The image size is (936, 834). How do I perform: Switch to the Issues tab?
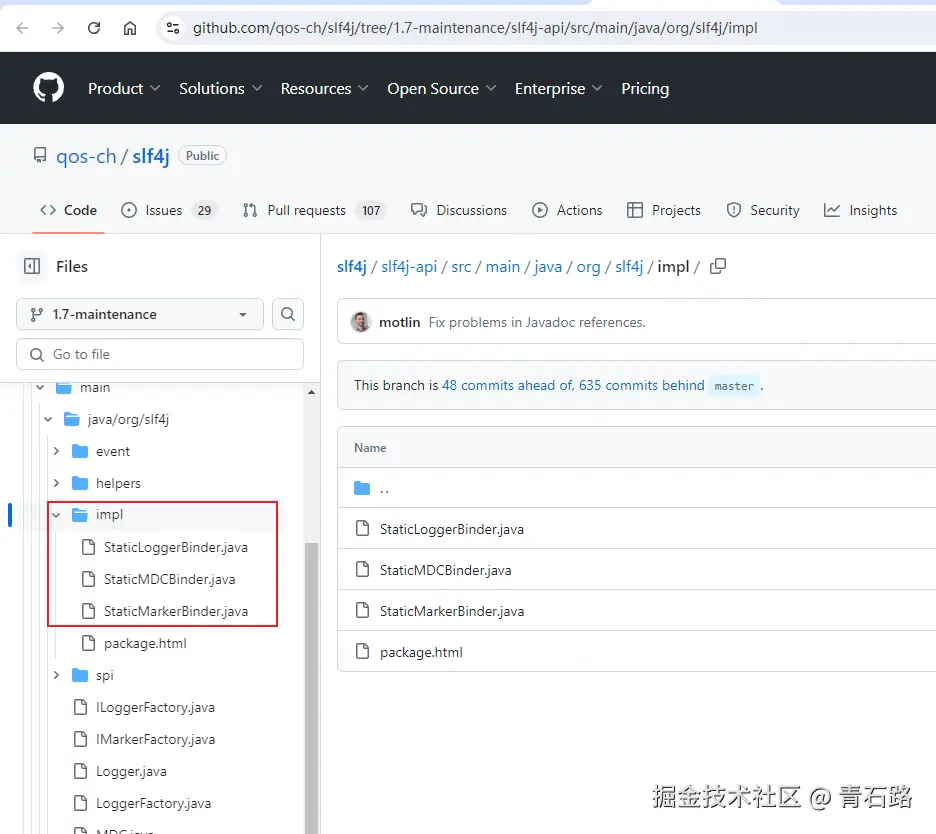pyautogui.click(x=170, y=210)
